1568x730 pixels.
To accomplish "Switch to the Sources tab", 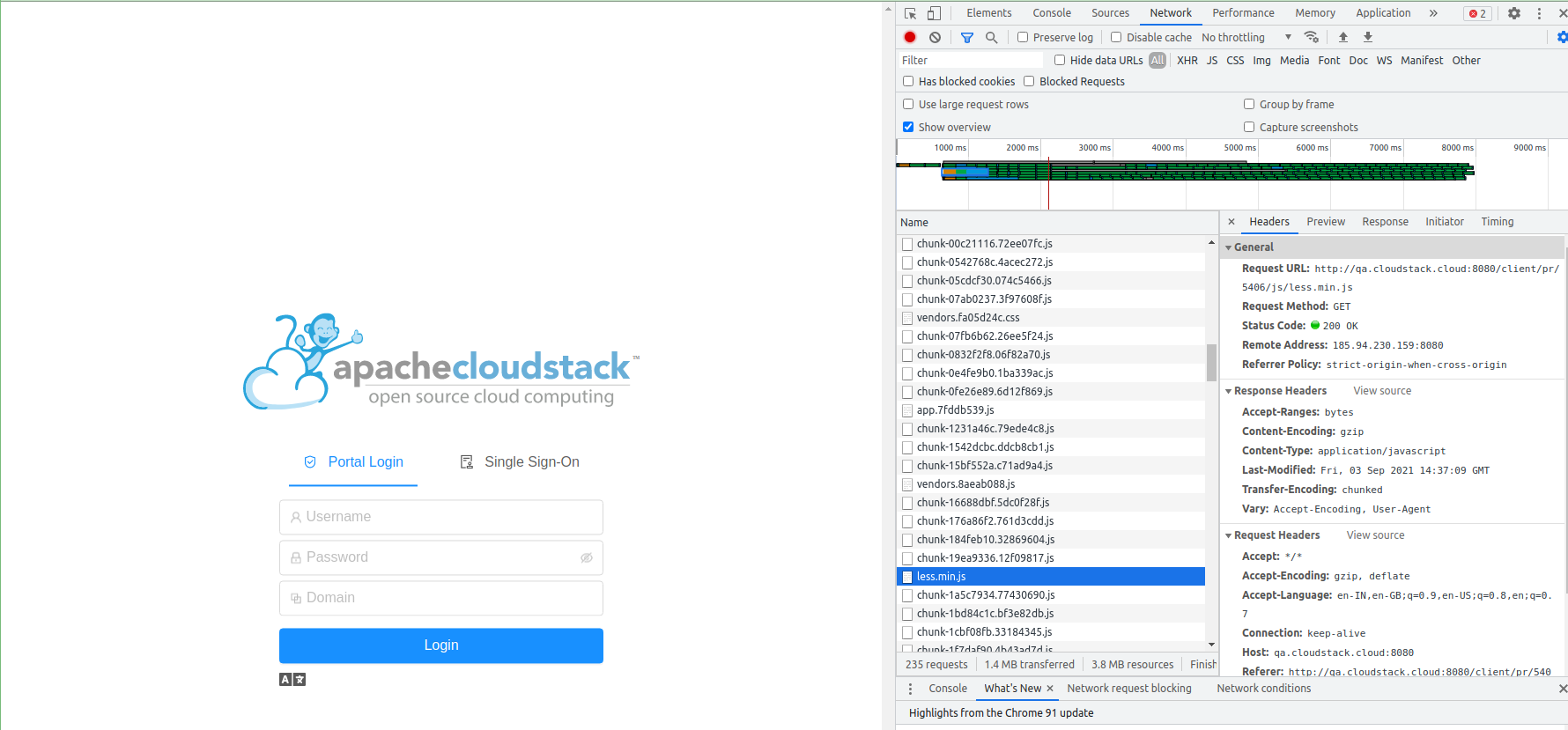I will (1110, 13).
